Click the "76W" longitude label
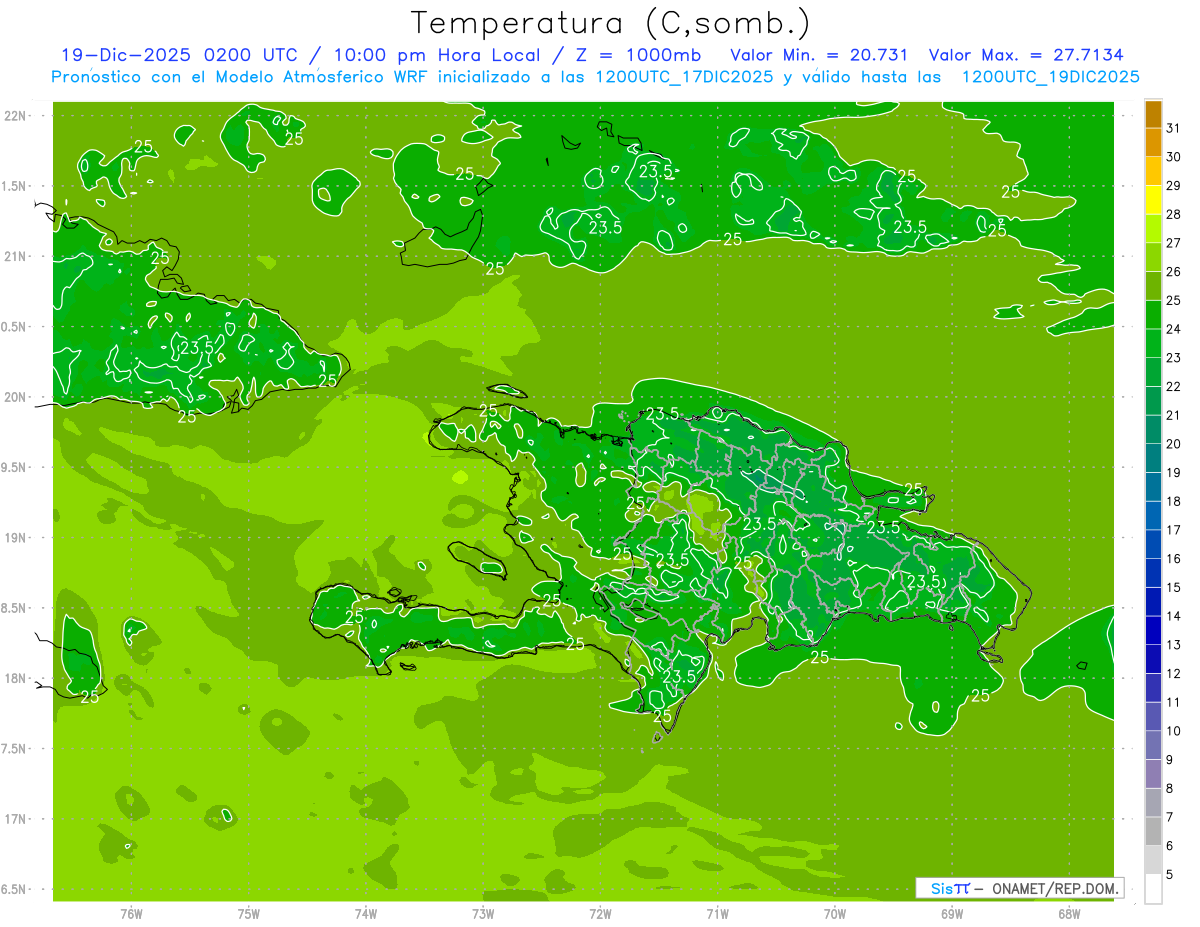Viewport: 1200px width, 927px height. 131,914
